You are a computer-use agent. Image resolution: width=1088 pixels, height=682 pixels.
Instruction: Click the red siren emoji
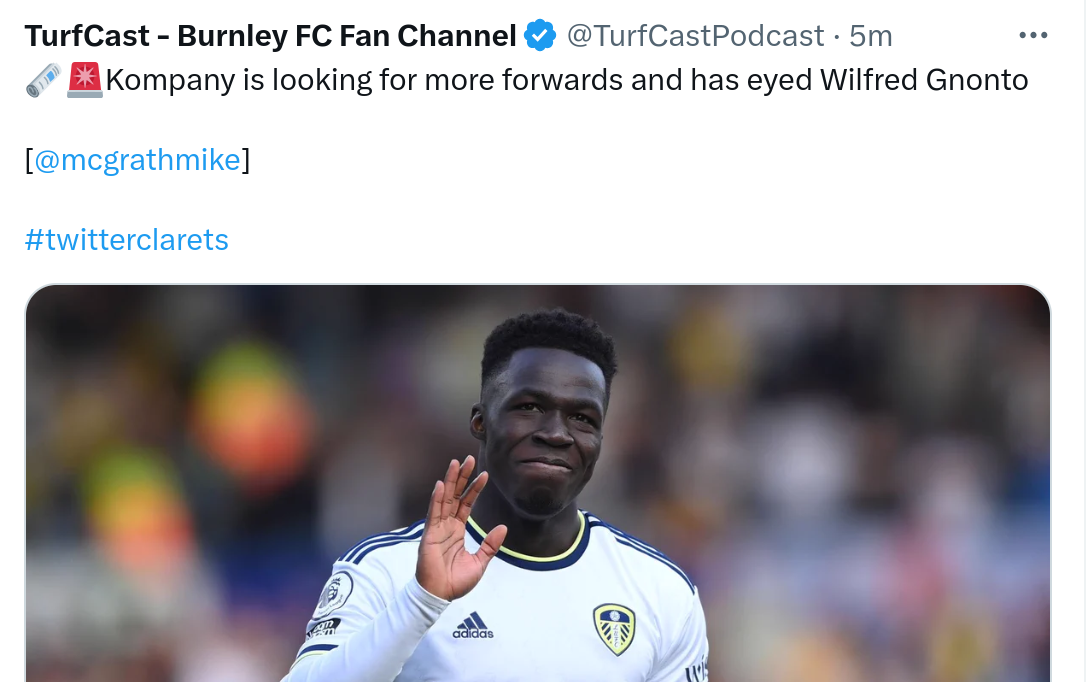point(85,80)
